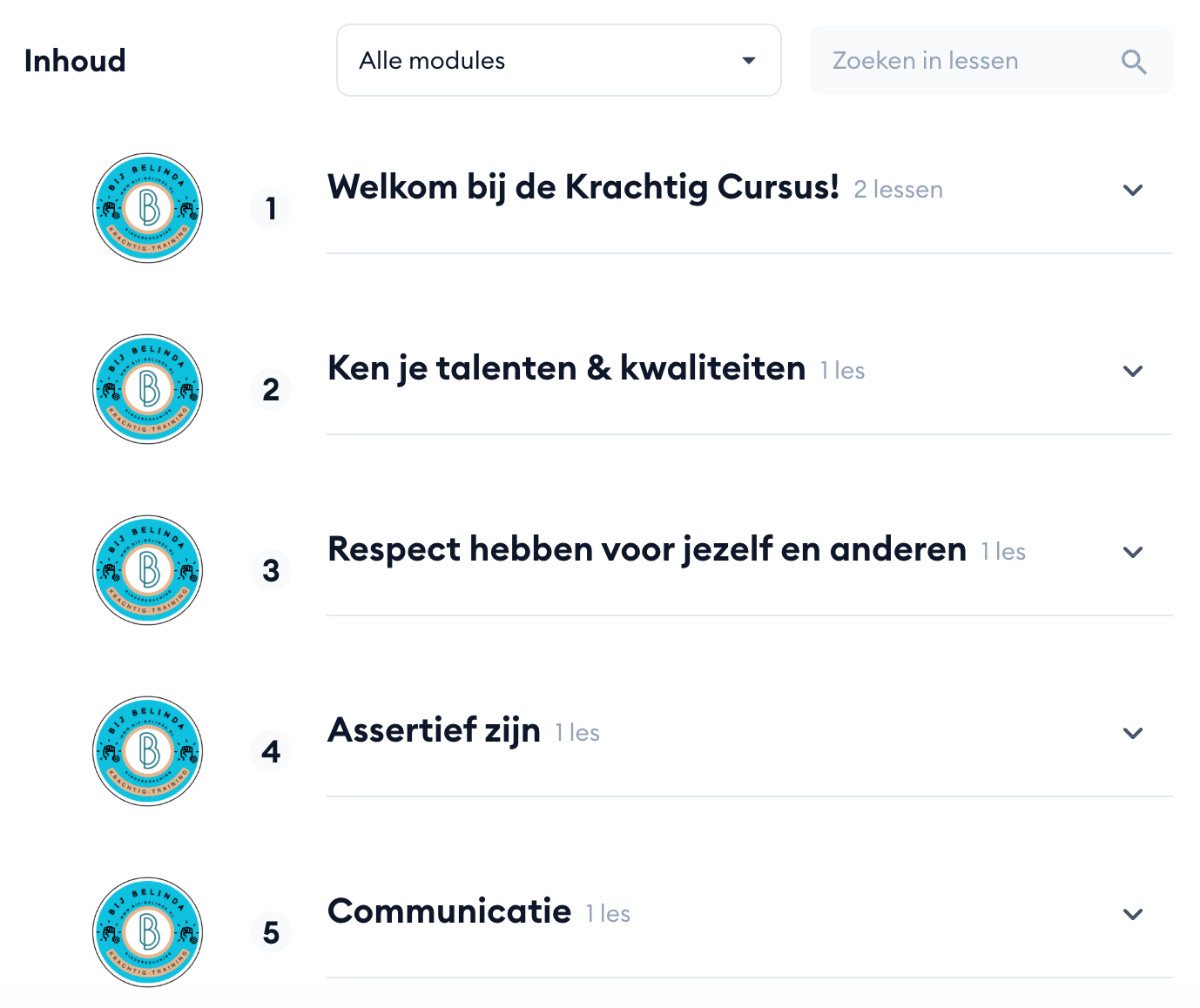Viewport: 1200px width, 1008px height.
Task: Expand Welkom bij de Krachtig Cursus chevron
Action: [1132, 190]
